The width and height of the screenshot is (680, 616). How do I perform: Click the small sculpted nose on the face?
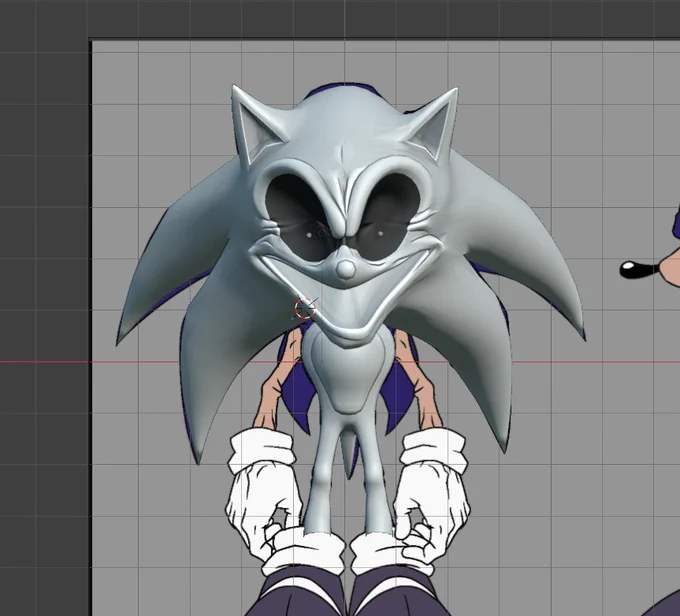(346, 270)
